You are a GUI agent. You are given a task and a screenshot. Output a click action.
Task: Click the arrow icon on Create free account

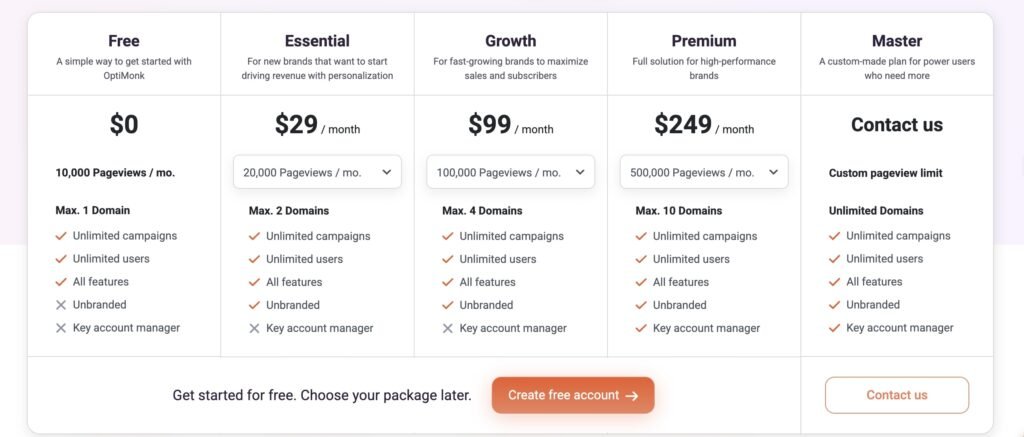pos(632,396)
